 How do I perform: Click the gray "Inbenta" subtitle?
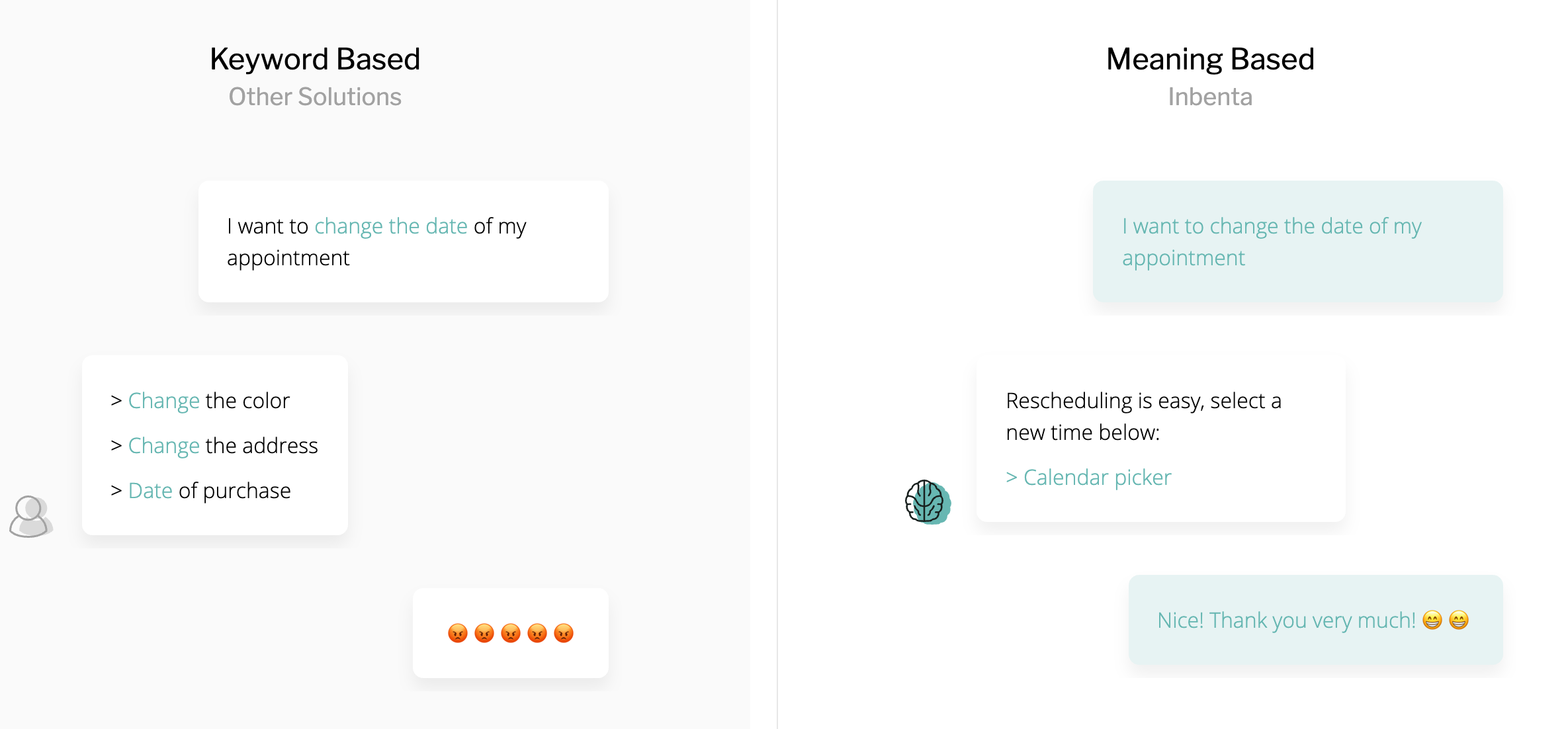(x=1209, y=97)
